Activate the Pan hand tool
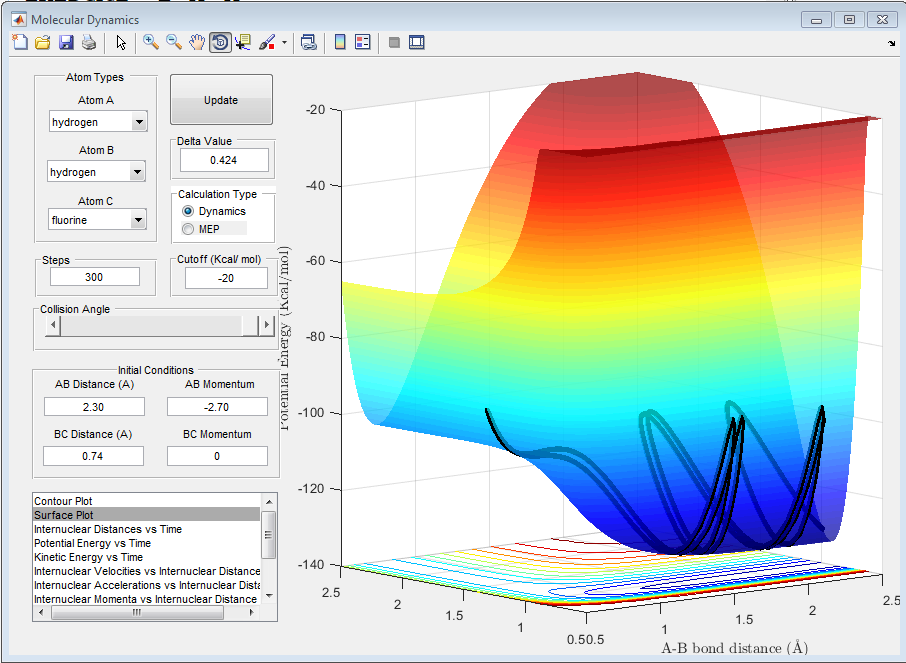Screen dimensions: 906x663 pyautogui.click(x=197, y=42)
